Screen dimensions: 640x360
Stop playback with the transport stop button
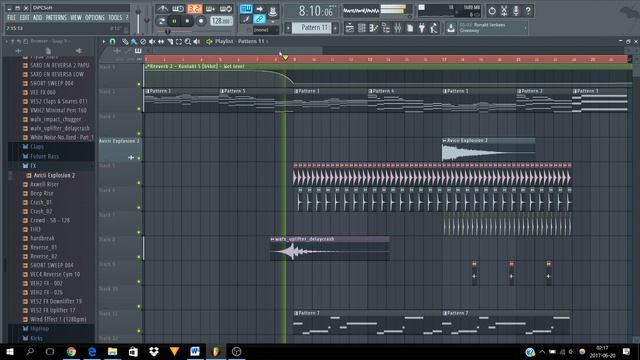tap(187, 21)
